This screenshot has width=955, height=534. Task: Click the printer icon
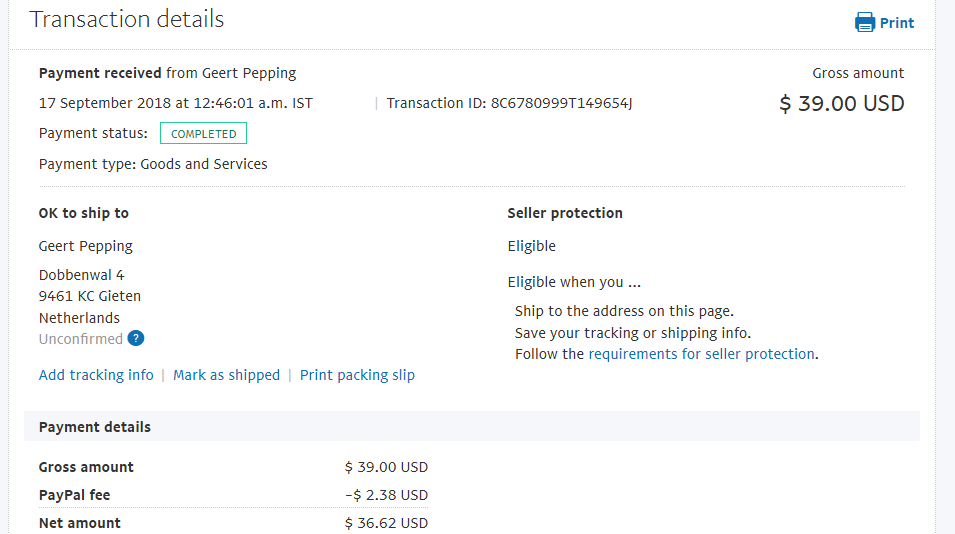[865, 23]
